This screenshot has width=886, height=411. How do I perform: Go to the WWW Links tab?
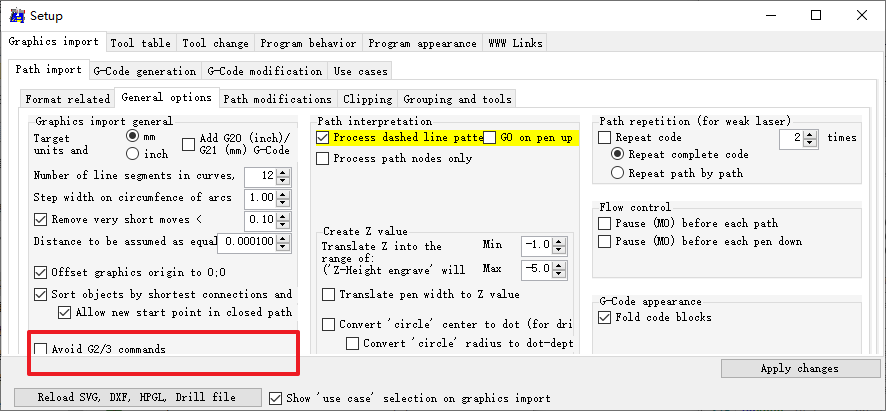[515, 43]
